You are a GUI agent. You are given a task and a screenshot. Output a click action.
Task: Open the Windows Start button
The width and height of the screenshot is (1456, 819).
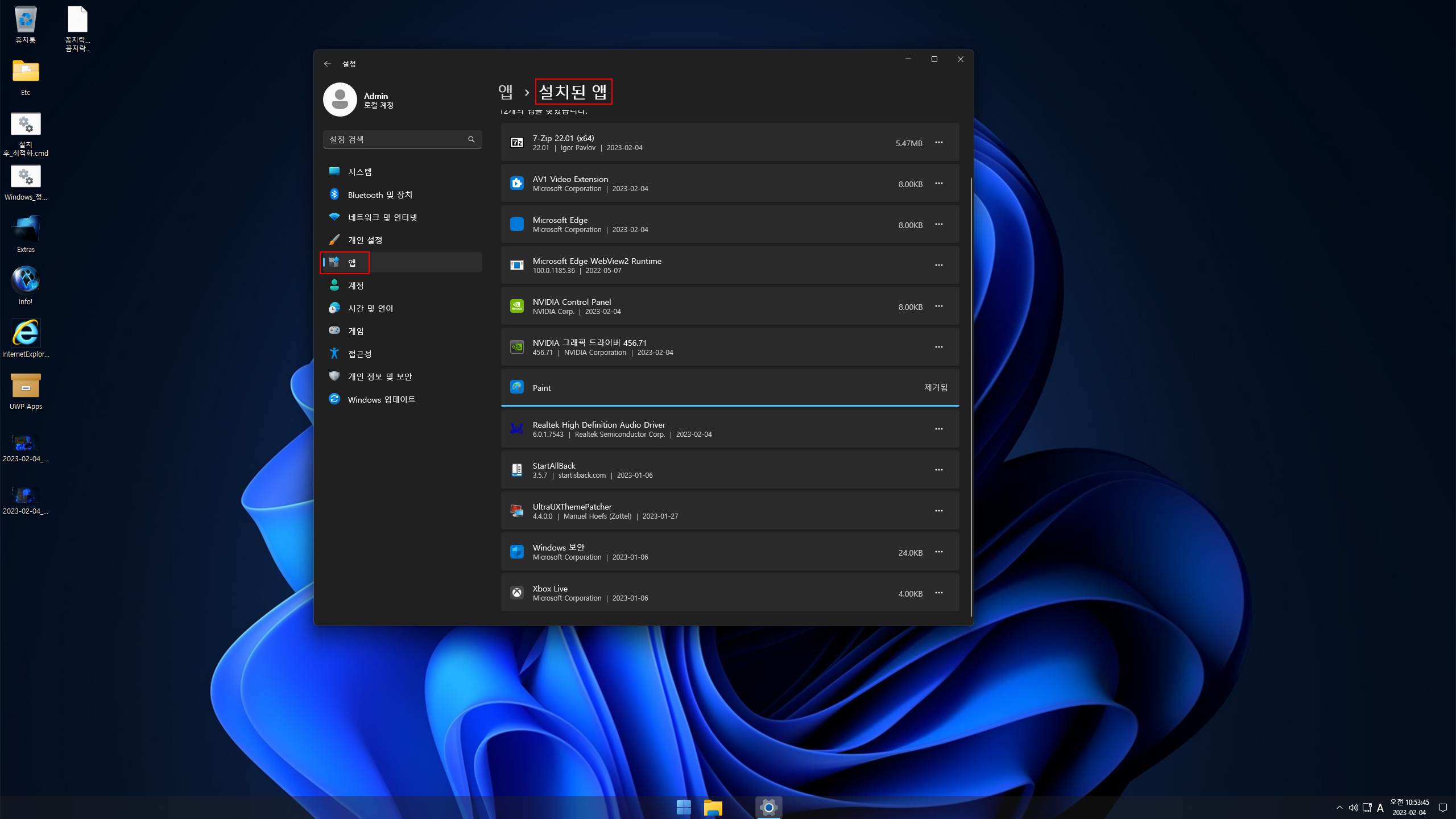click(683, 807)
